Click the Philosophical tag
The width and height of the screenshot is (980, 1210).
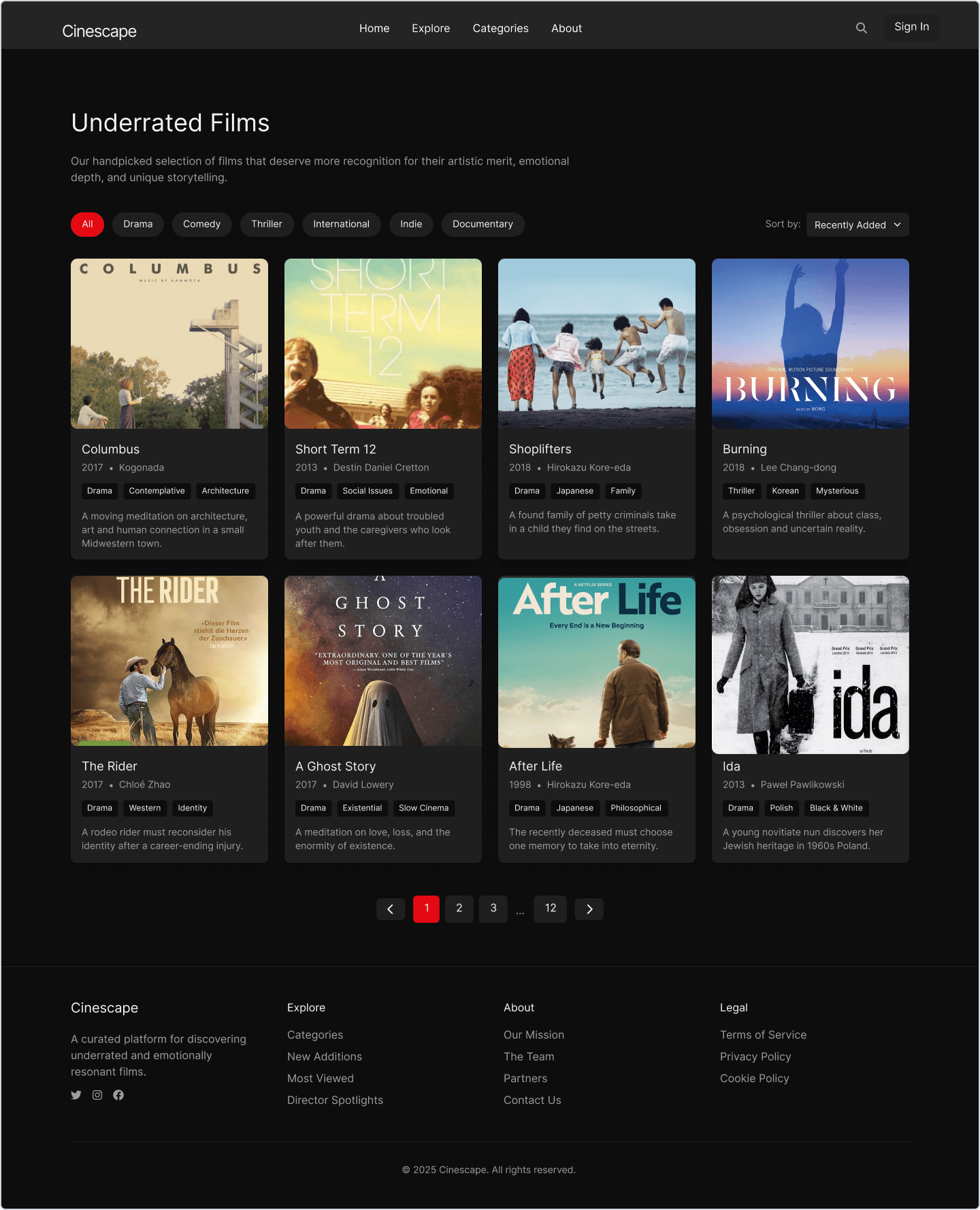click(636, 808)
